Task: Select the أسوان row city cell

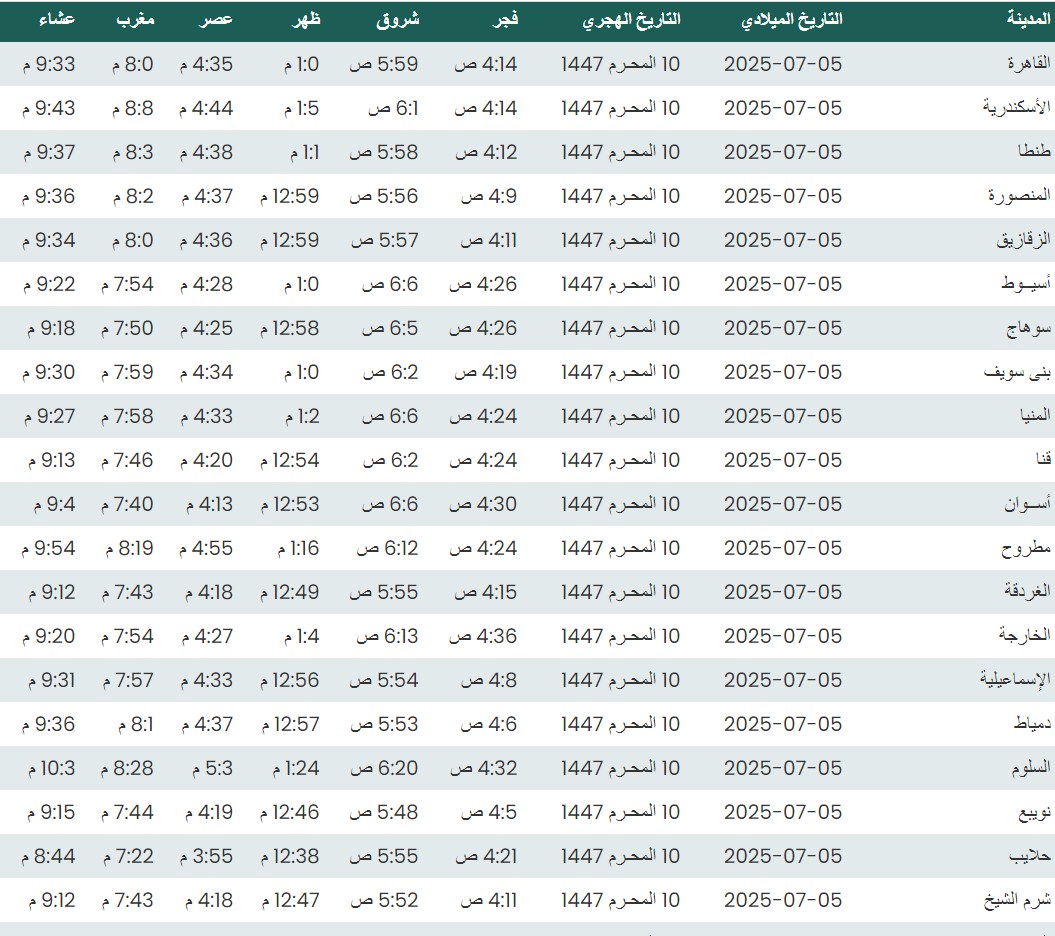Action: tap(1028, 504)
